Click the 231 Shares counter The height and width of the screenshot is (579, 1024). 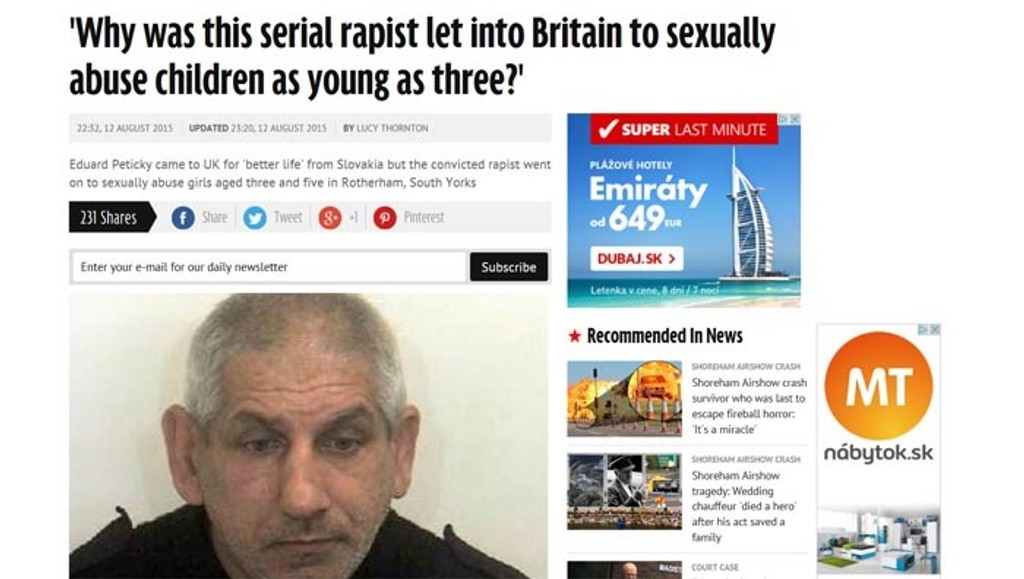[x=112, y=217]
